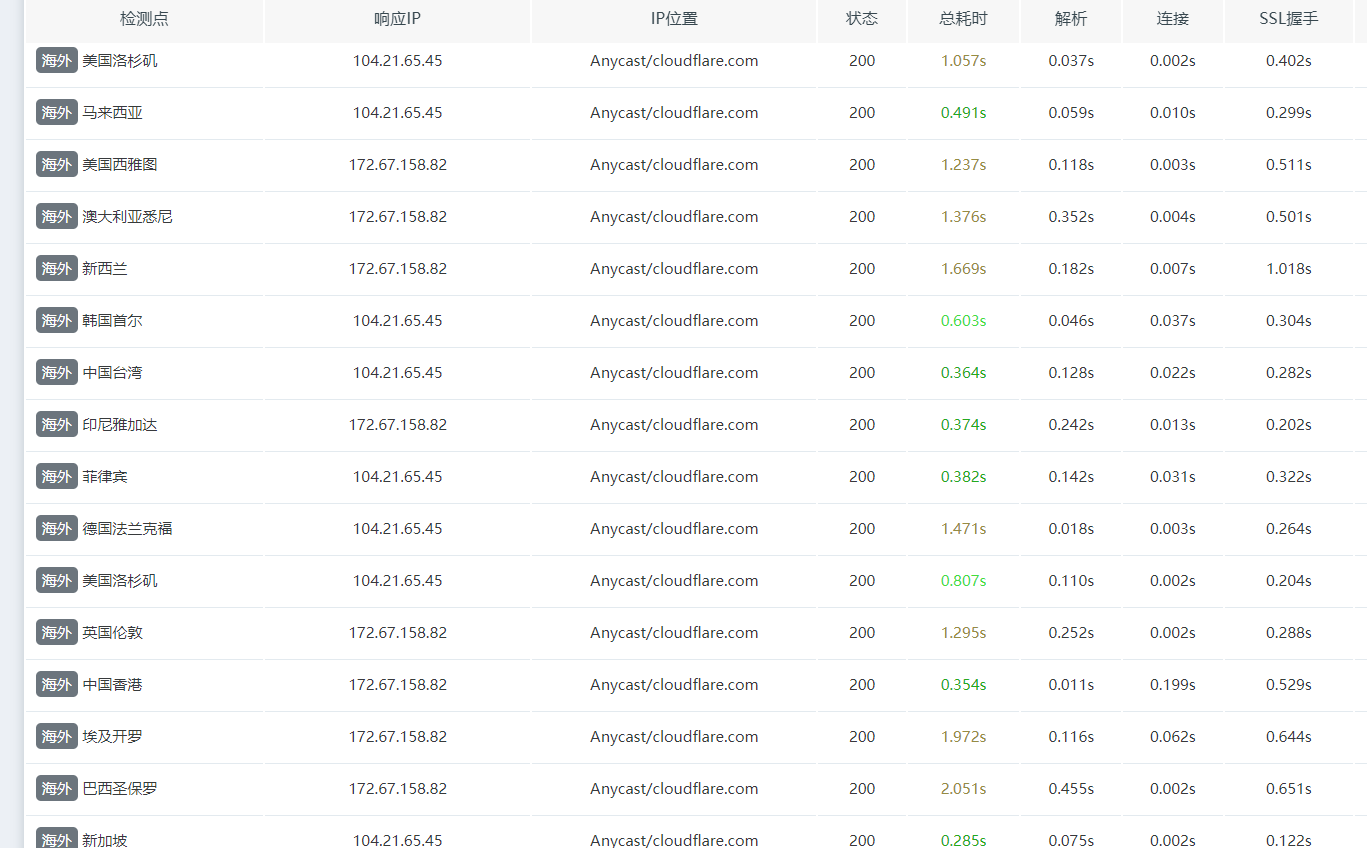The width and height of the screenshot is (1367, 848).
Task: Click the connect time 0.199s
Action: 1173,685
